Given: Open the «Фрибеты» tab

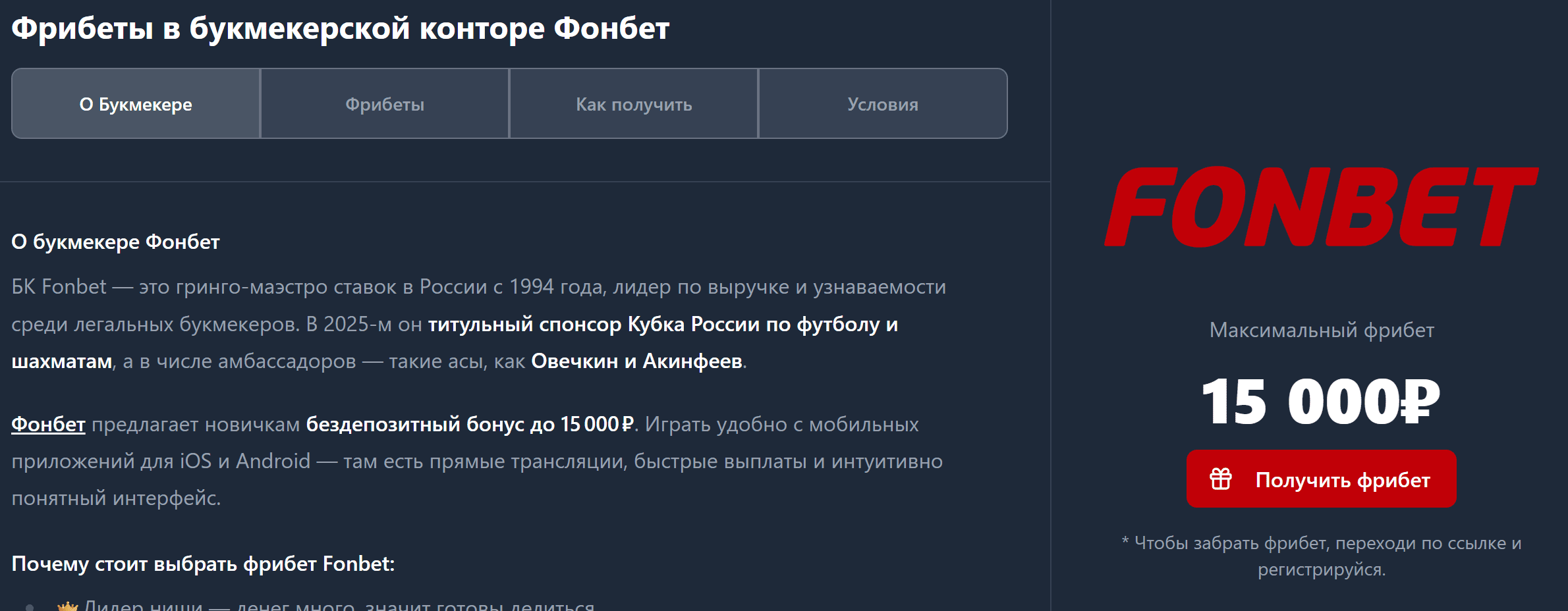Looking at the screenshot, I should pyautogui.click(x=385, y=104).
